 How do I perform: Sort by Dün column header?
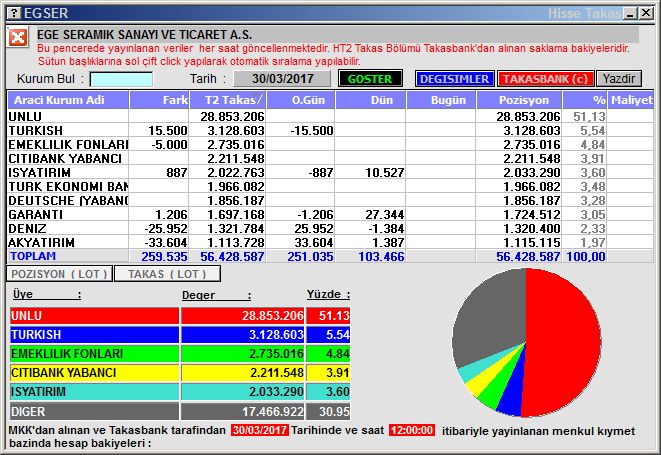pos(371,100)
